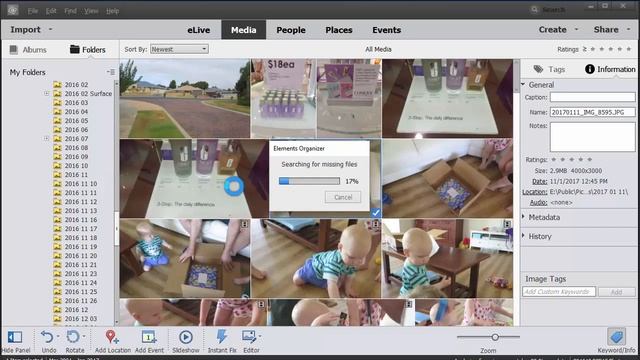
Task: Open the 2016 11 26 folder
Action: click(x=81, y=301)
